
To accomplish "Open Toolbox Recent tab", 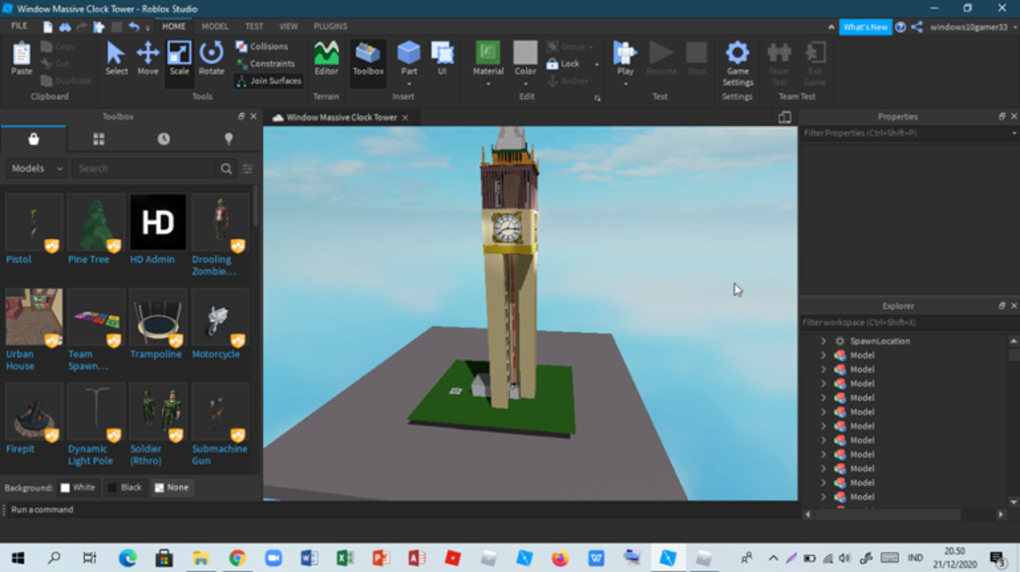I will tap(163, 139).
